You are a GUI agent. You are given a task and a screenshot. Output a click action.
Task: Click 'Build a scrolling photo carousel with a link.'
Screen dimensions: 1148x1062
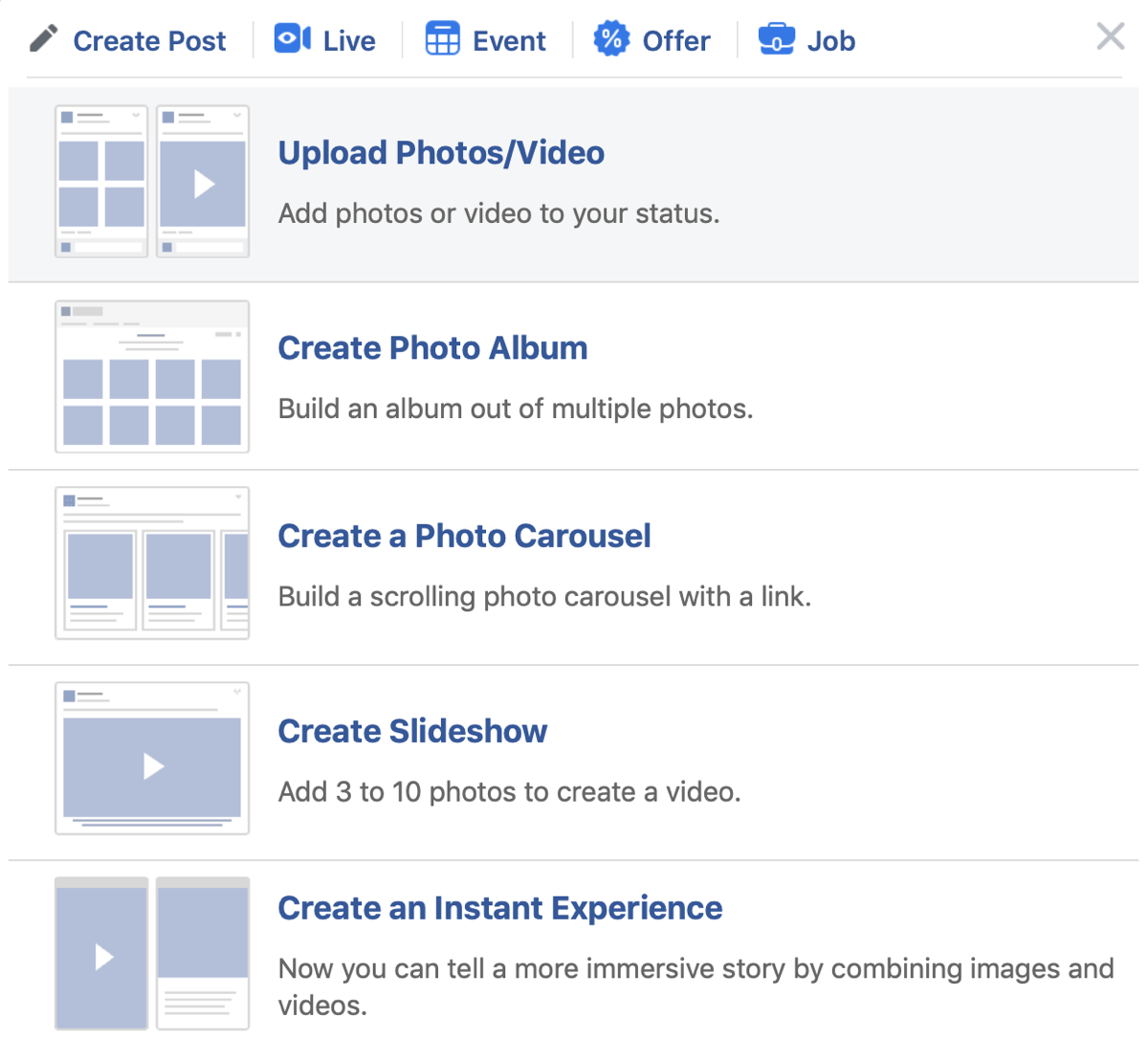click(544, 597)
